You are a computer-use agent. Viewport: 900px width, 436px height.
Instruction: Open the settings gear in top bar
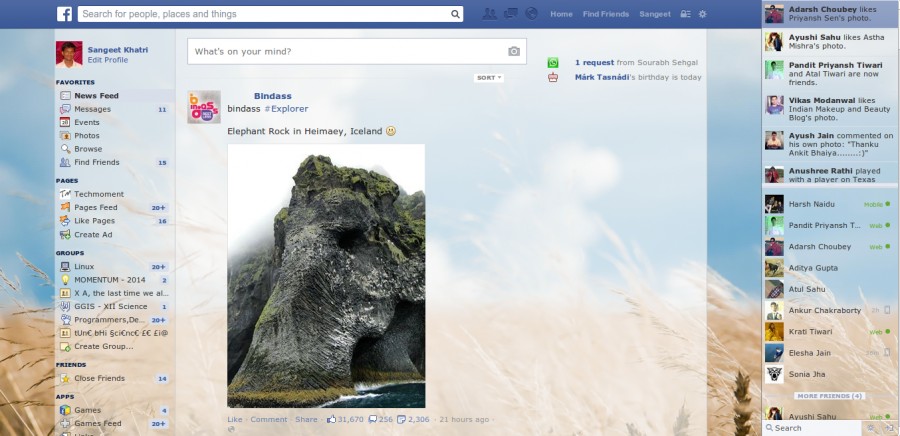tap(703, 14)
